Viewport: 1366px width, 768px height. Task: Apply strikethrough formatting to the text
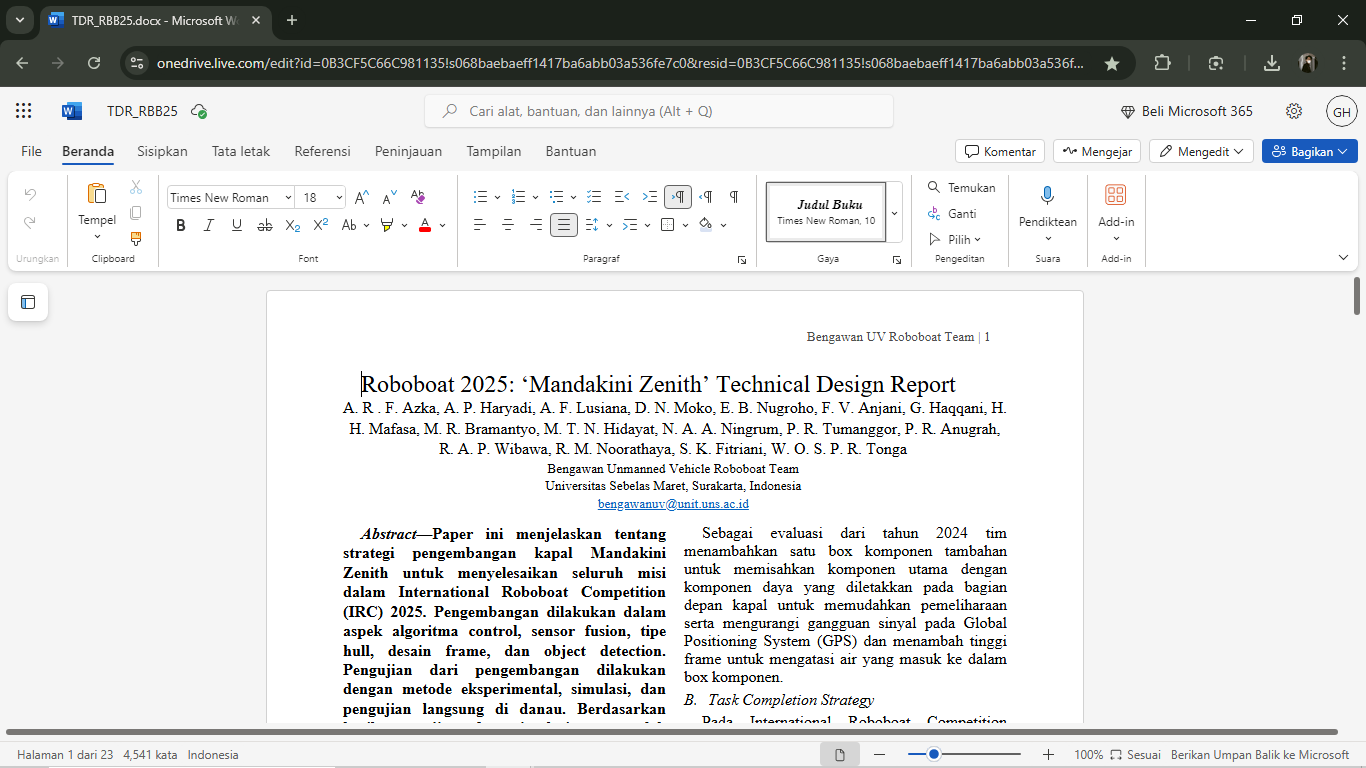(x=264, y=225)
